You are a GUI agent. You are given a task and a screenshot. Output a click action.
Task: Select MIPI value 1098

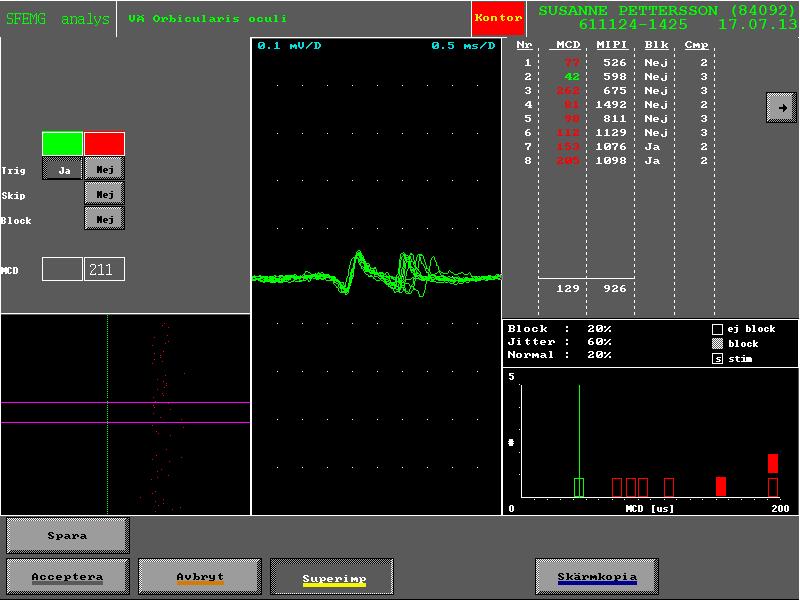(611, 161)
